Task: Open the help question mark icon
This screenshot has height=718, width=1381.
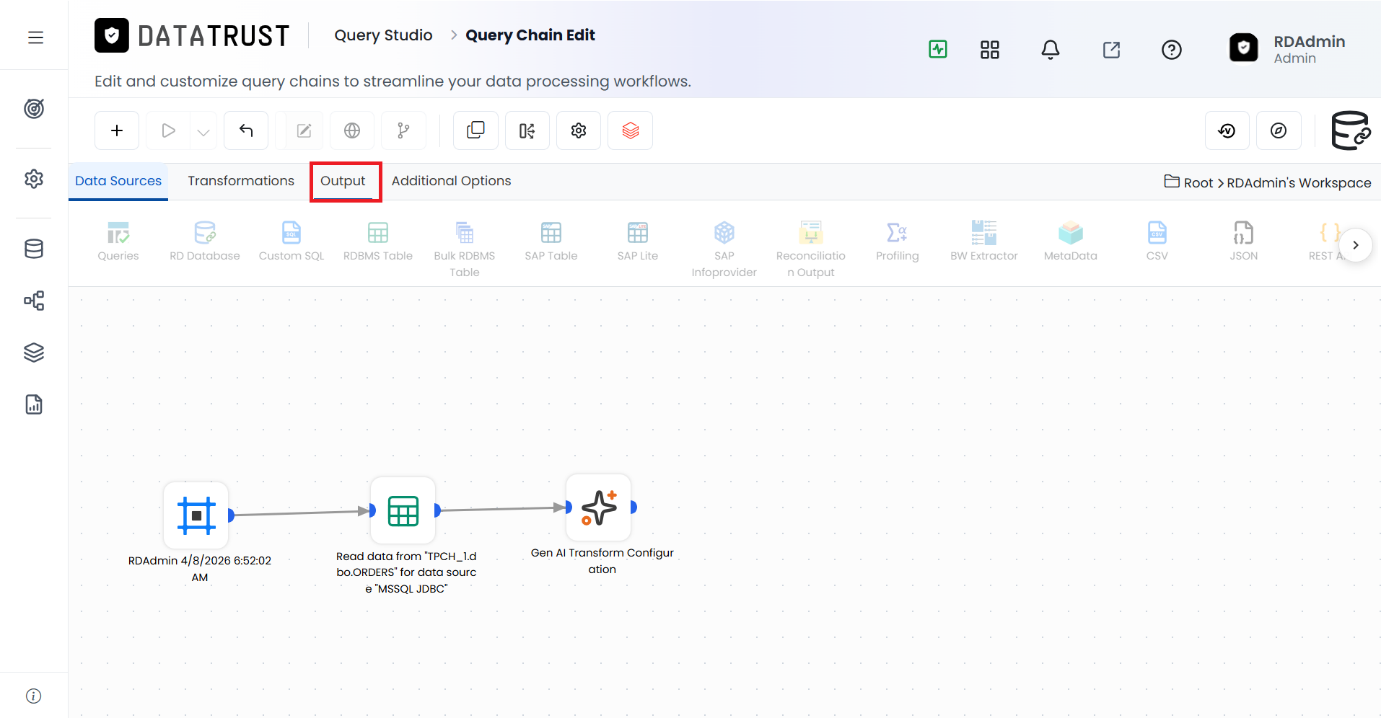Action: tap(1172, 49)
